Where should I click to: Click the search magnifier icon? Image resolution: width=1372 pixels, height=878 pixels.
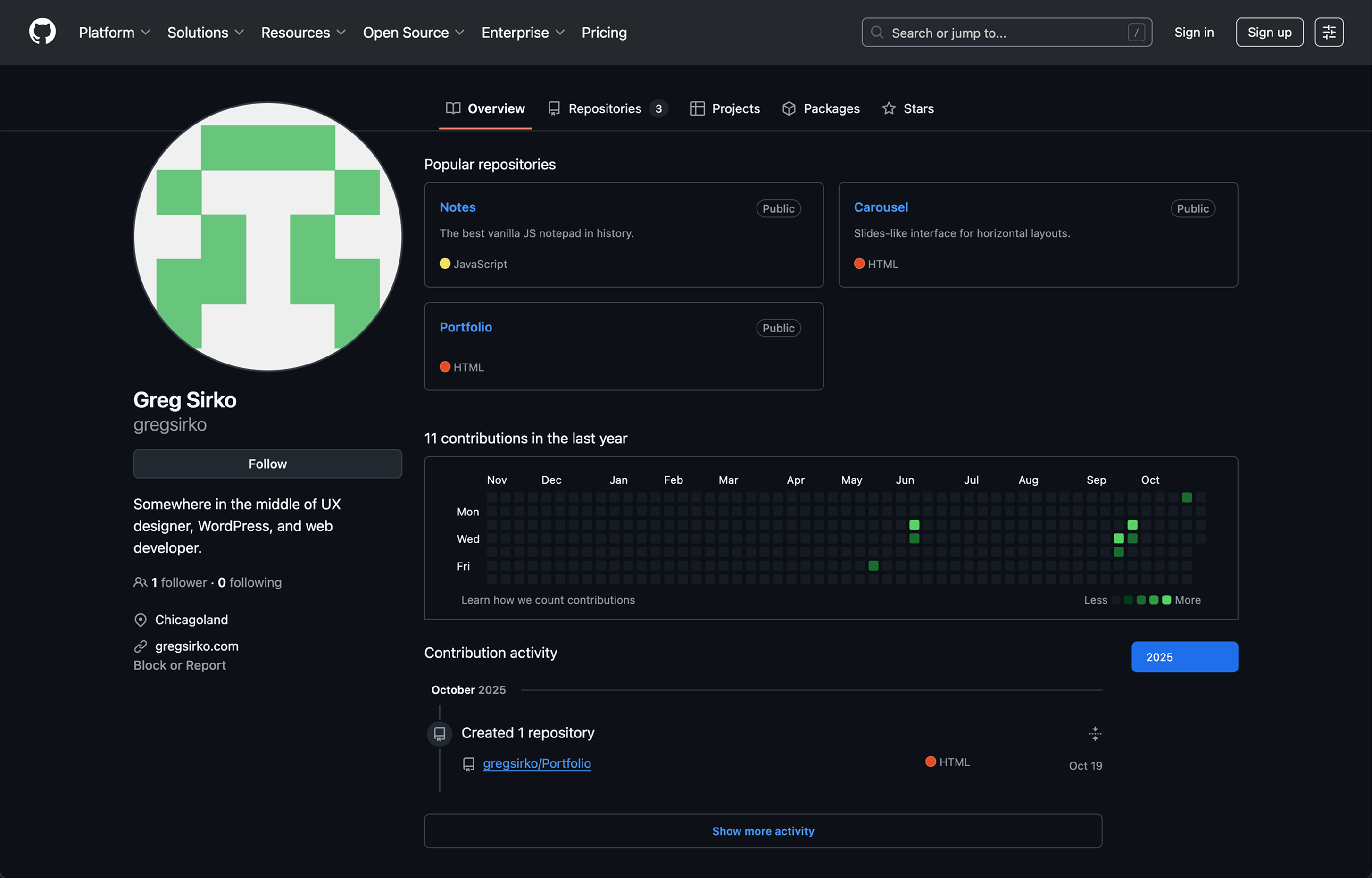pyautogui.click(x=876, y=33)
